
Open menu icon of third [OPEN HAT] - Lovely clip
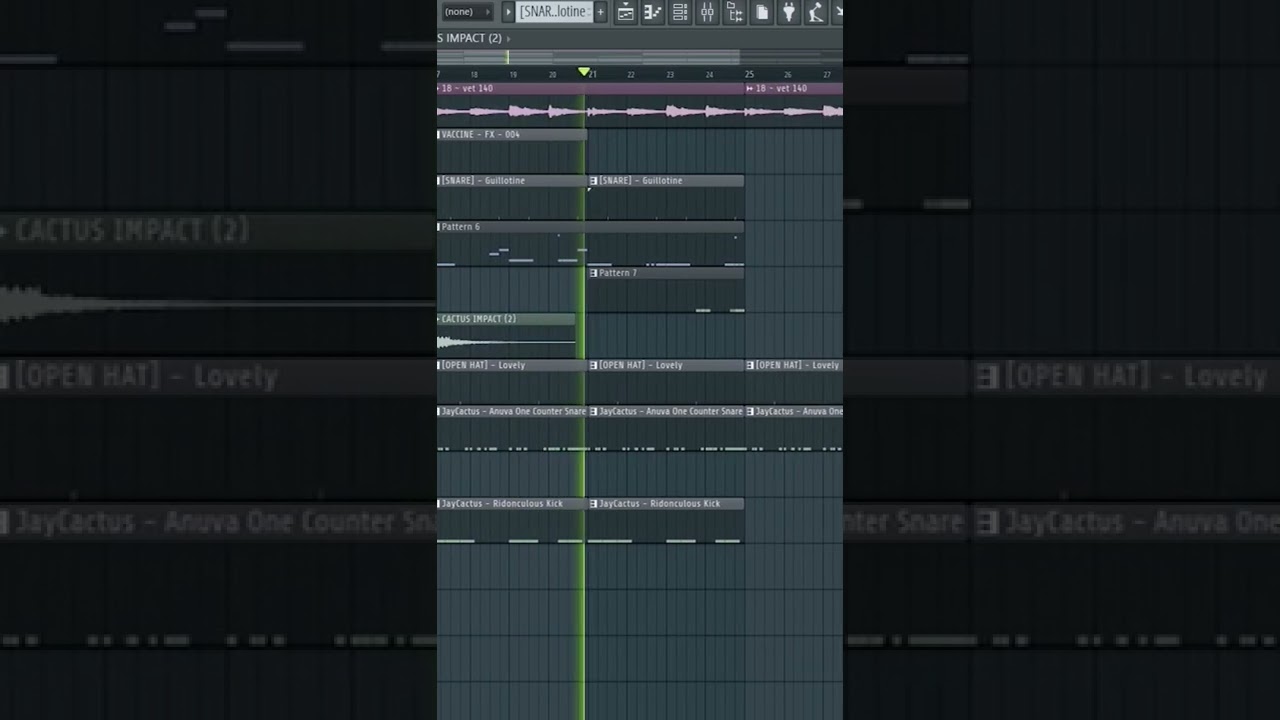pos(751,365)
